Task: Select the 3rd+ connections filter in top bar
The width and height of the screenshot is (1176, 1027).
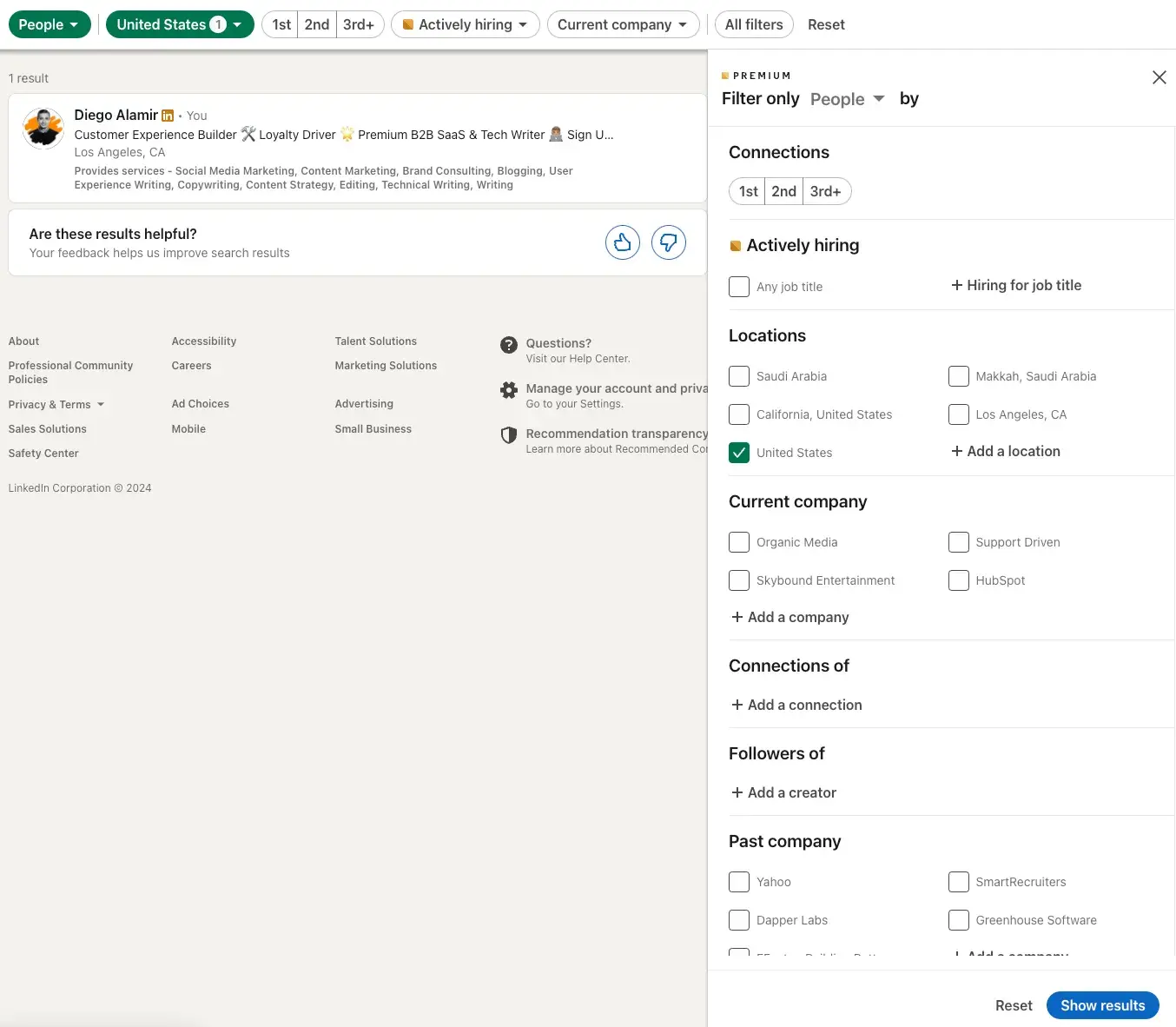Action: [360, 24]
